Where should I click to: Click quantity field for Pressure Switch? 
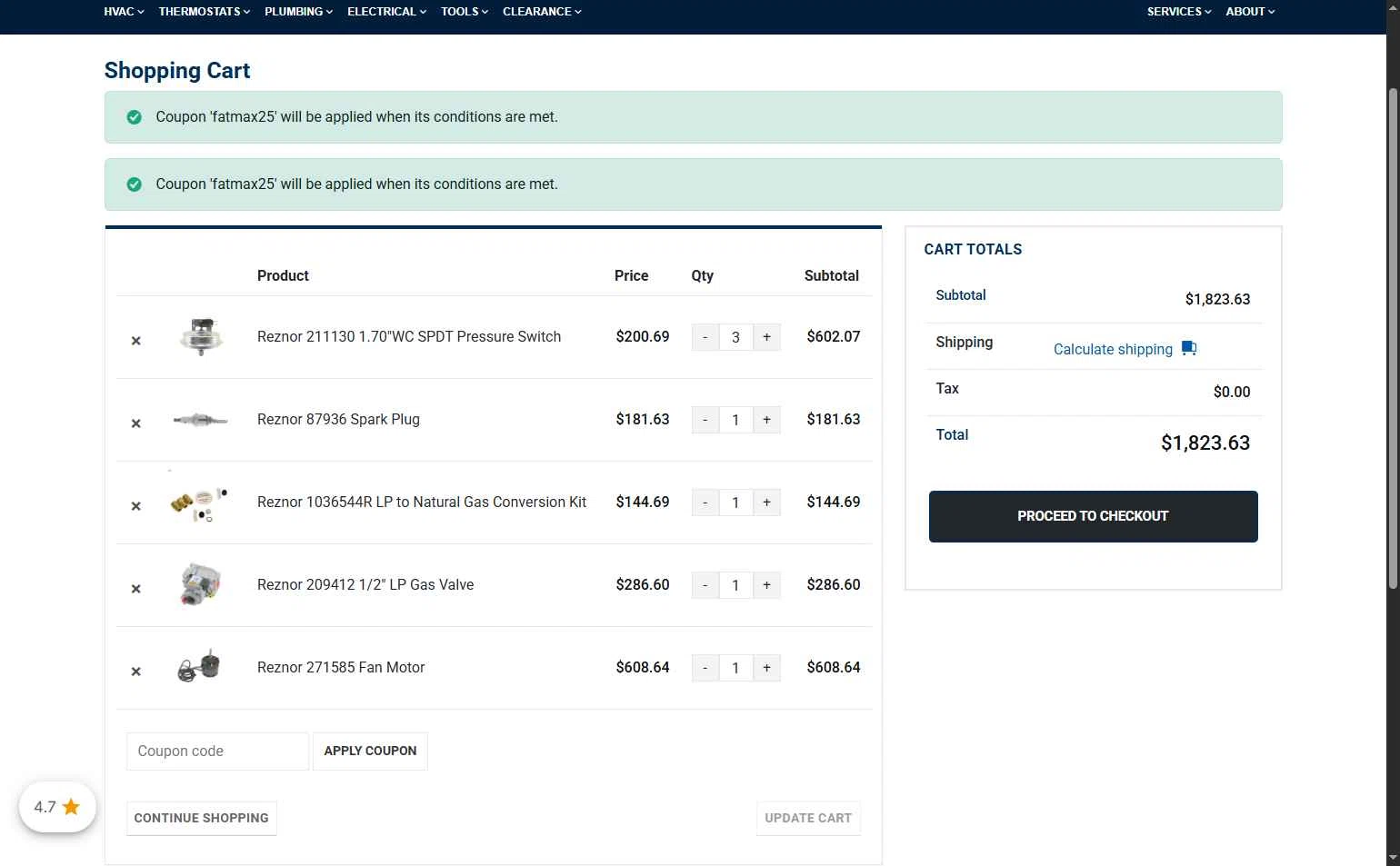coord(735,337)
